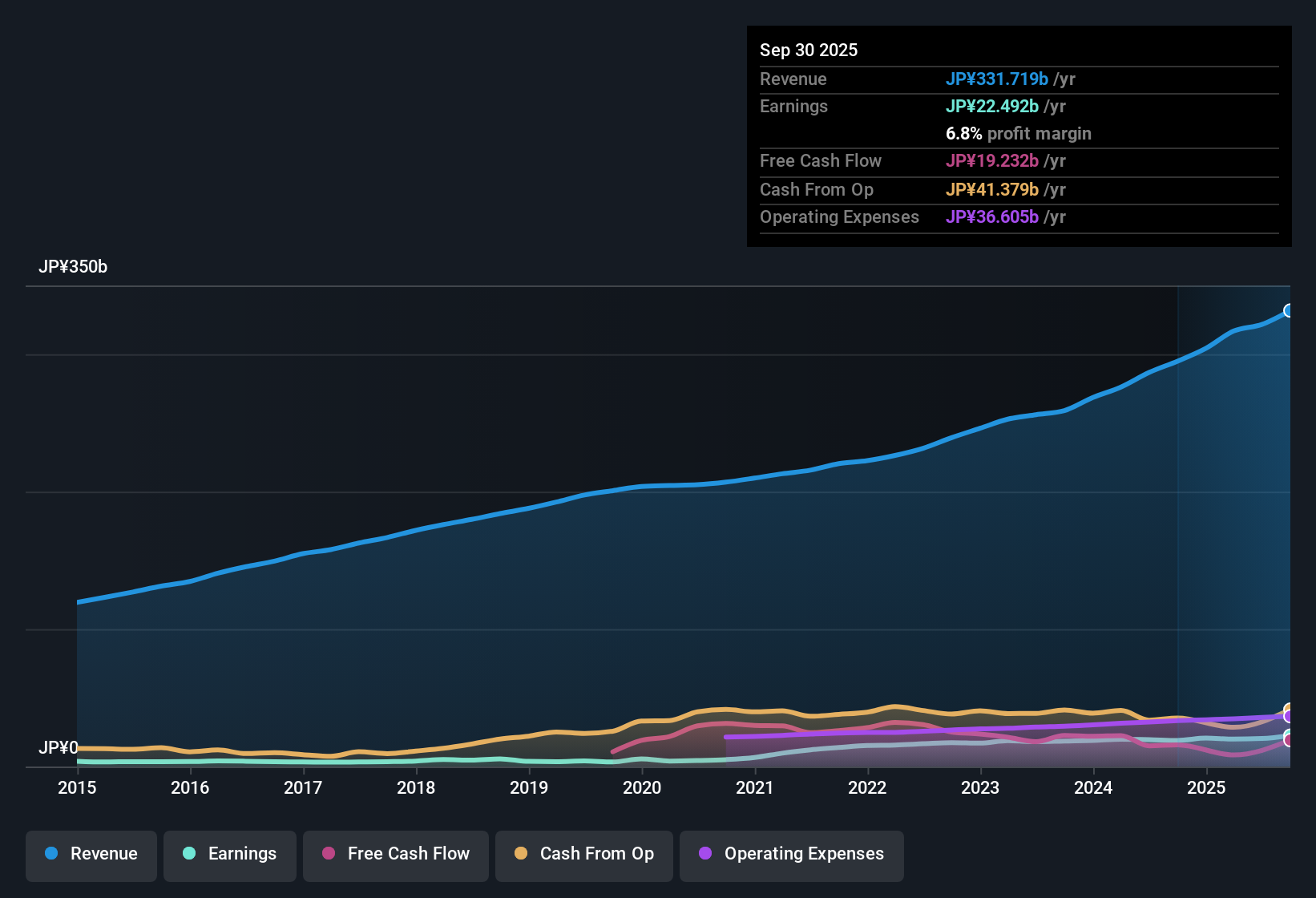Image resolution: width=1316 pixels, height=898 pixels.
Task: Toggle the Free Cash Flow series visibility
Action: [395, 854]
